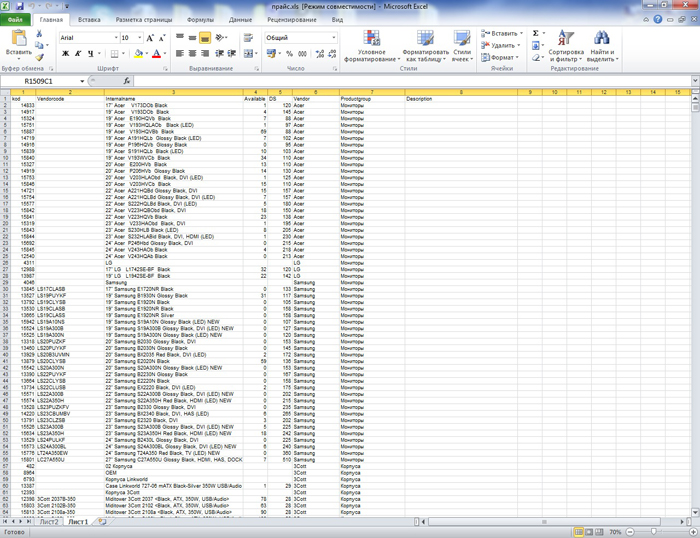The width and height of the screenshot is (700, 538).
Task: Toggle italic (К) formatting
Action: tap(78, 54)
